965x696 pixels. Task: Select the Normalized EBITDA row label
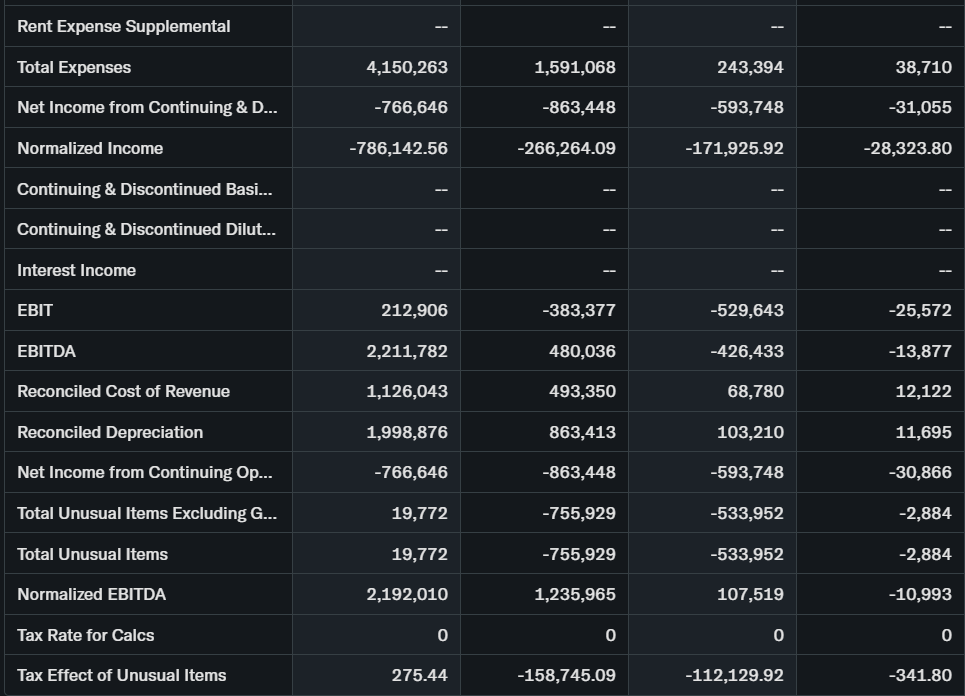[91, 594]
